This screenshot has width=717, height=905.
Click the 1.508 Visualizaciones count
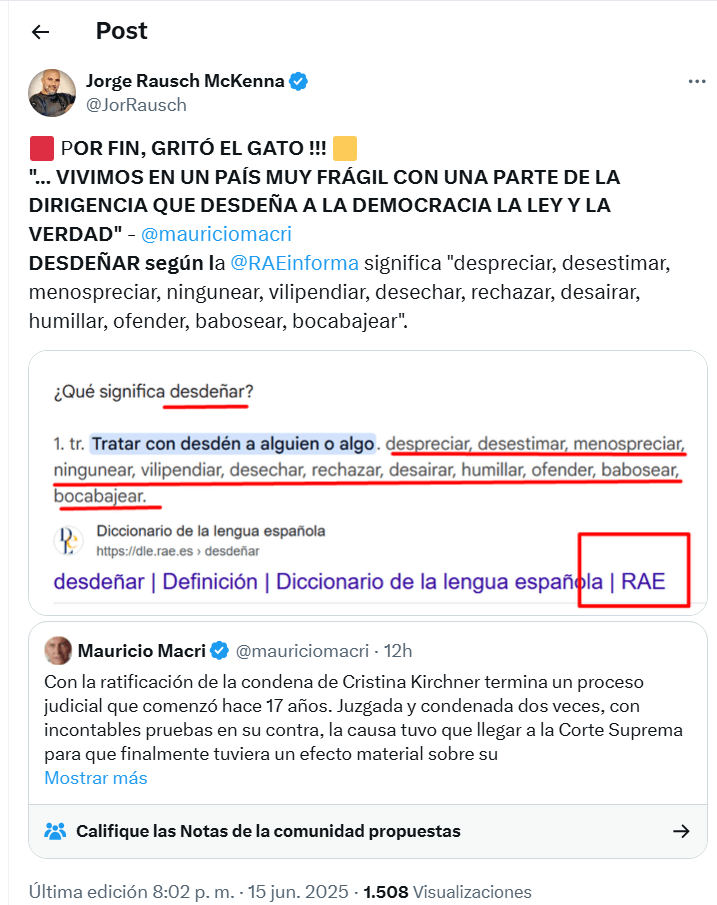coord(447,892)
